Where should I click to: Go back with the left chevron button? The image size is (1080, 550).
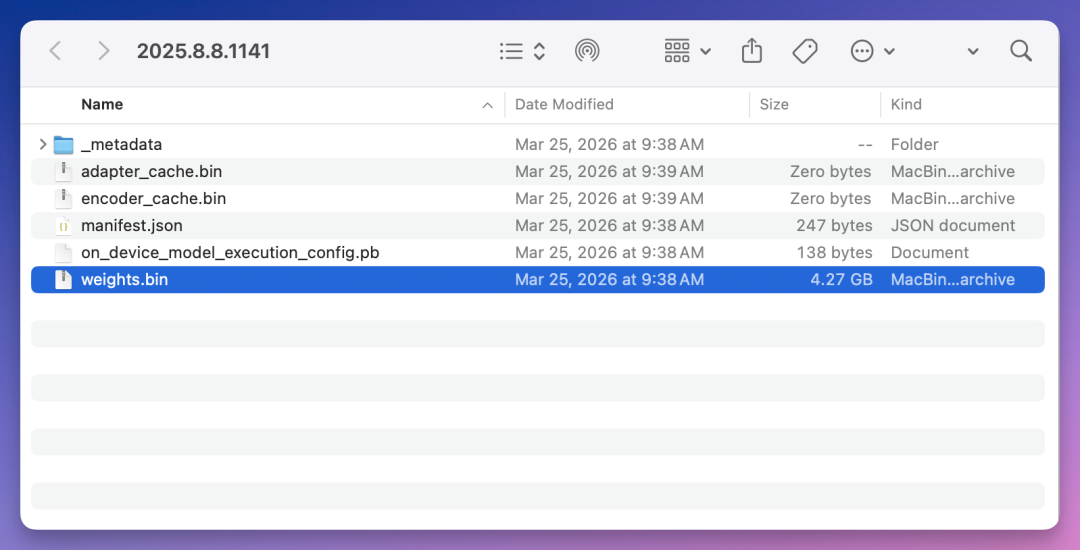(x=56, y=51)
